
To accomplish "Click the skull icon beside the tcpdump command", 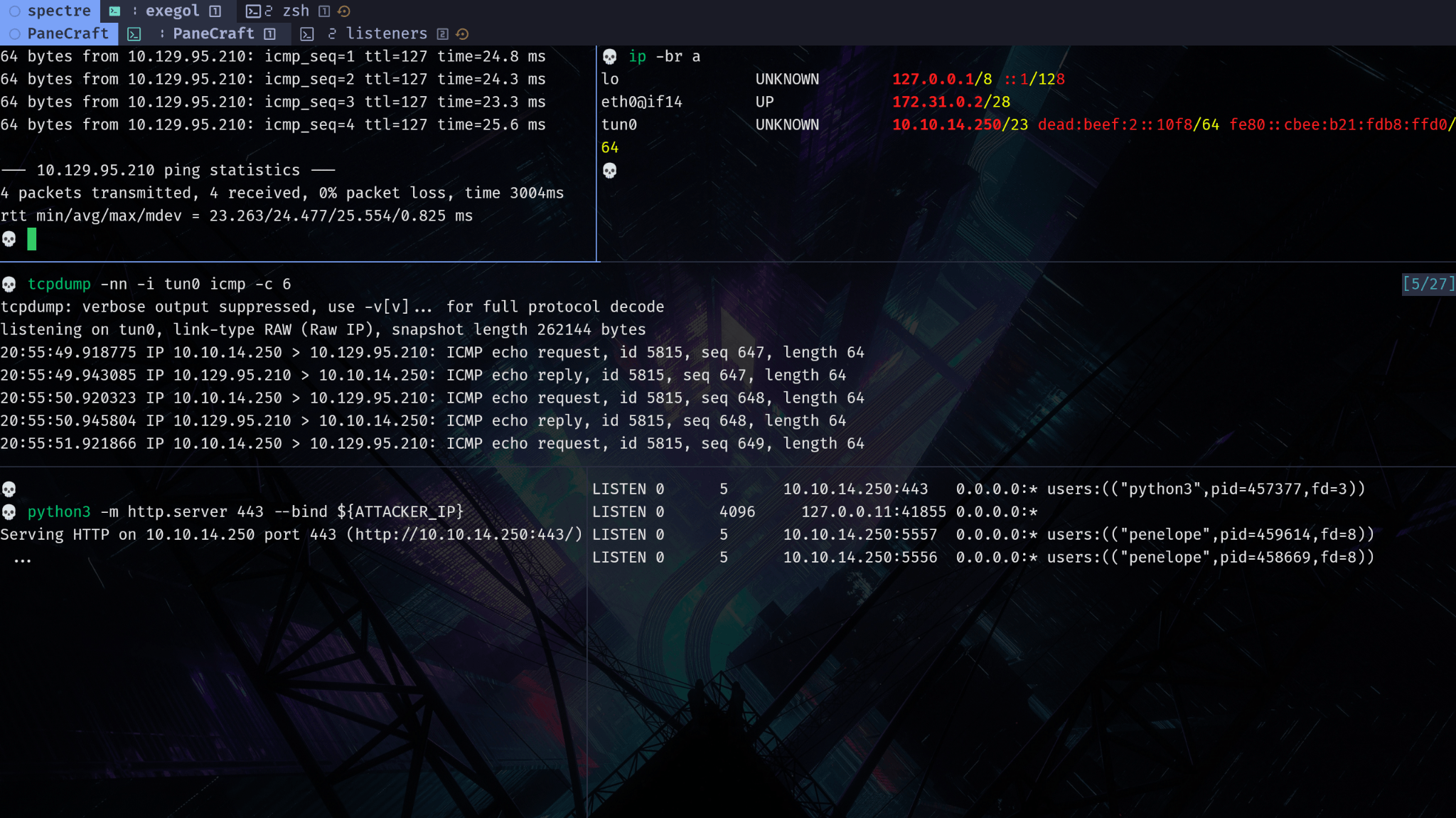I will coord(9,284).
